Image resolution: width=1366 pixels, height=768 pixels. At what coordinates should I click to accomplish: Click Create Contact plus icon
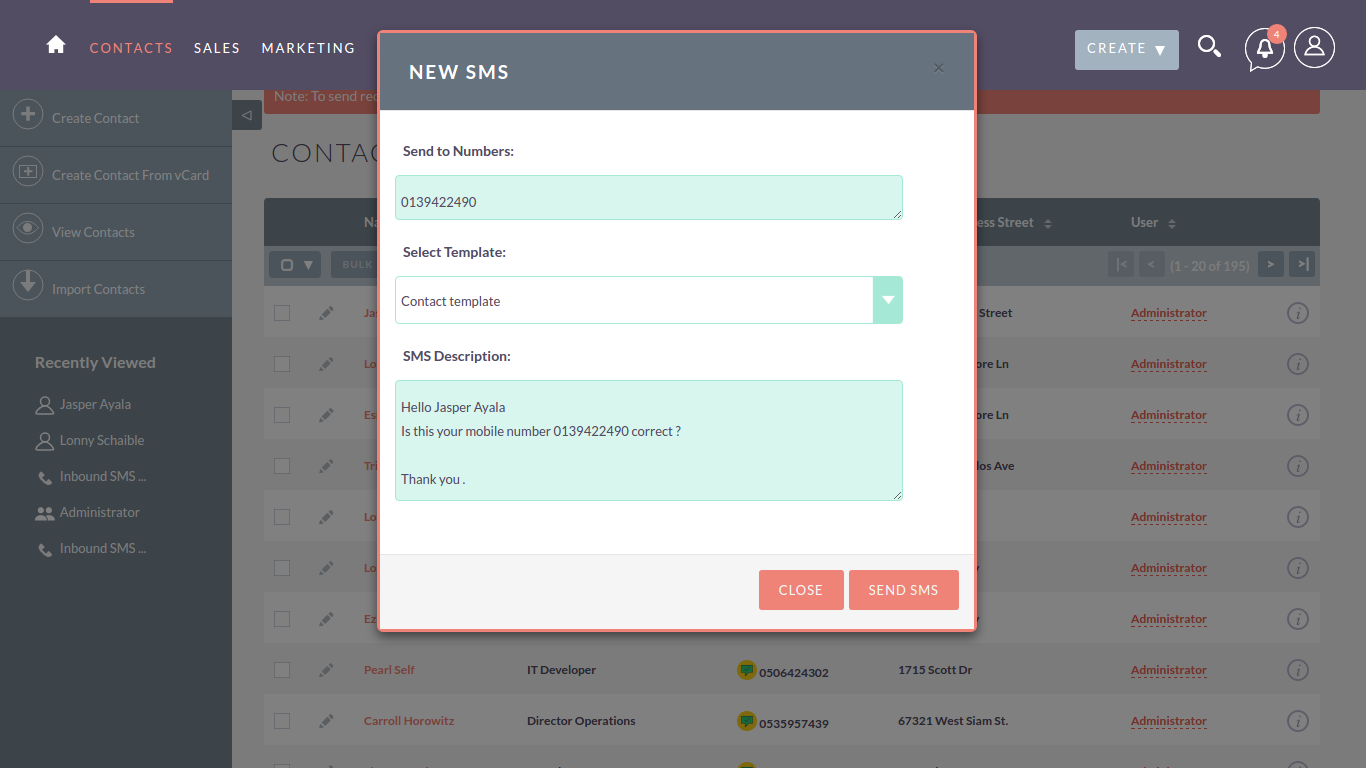(28, 114)
